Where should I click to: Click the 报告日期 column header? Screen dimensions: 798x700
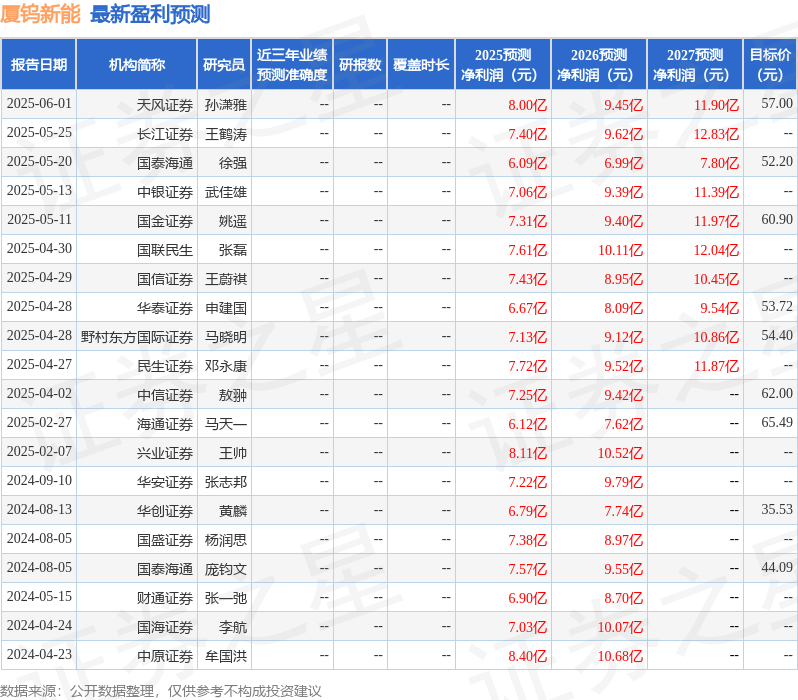(39, 65)
